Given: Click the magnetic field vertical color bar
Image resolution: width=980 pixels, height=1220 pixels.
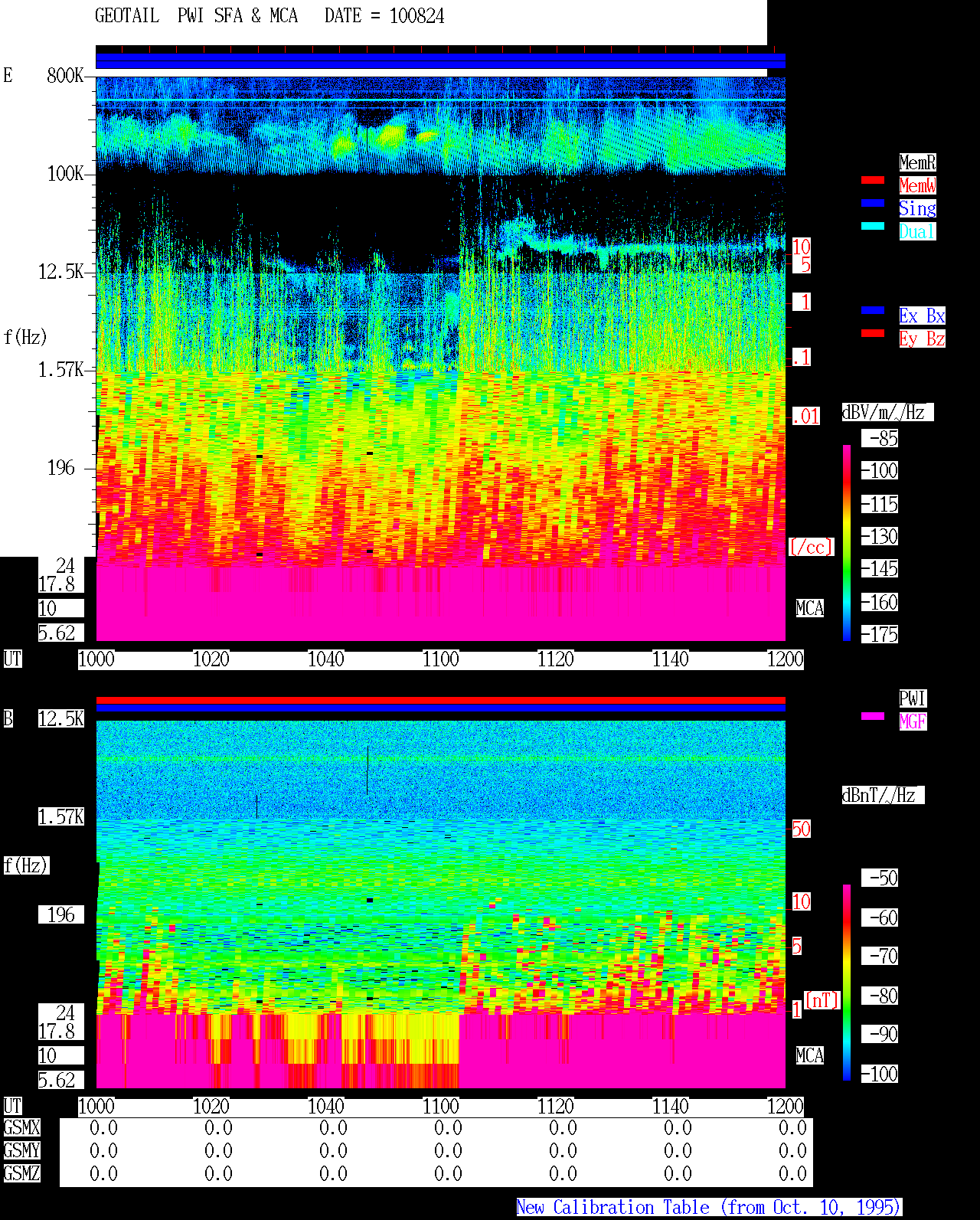Looking at the screenshot, I should click(x=847, y=983).
